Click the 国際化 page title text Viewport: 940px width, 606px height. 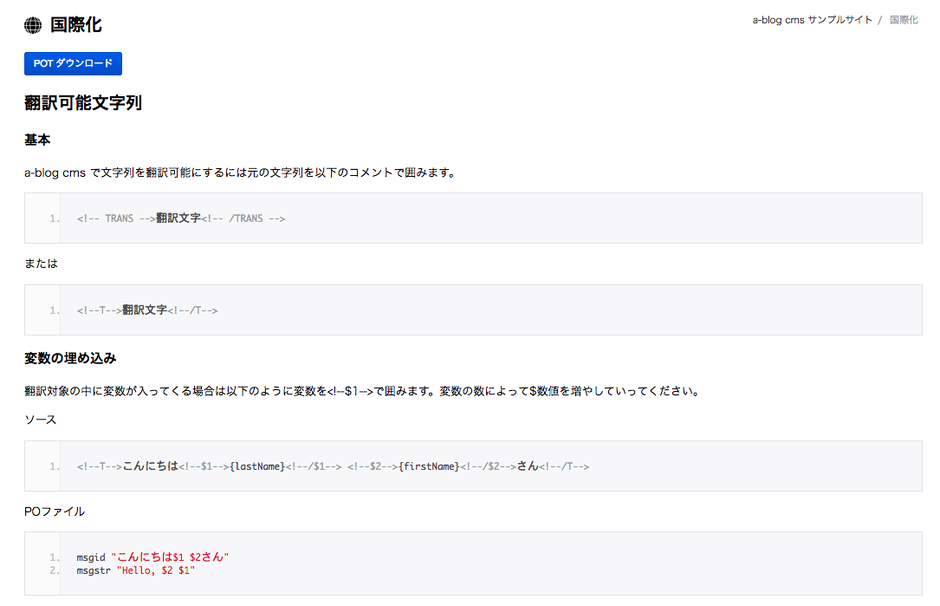click(76, 25)
